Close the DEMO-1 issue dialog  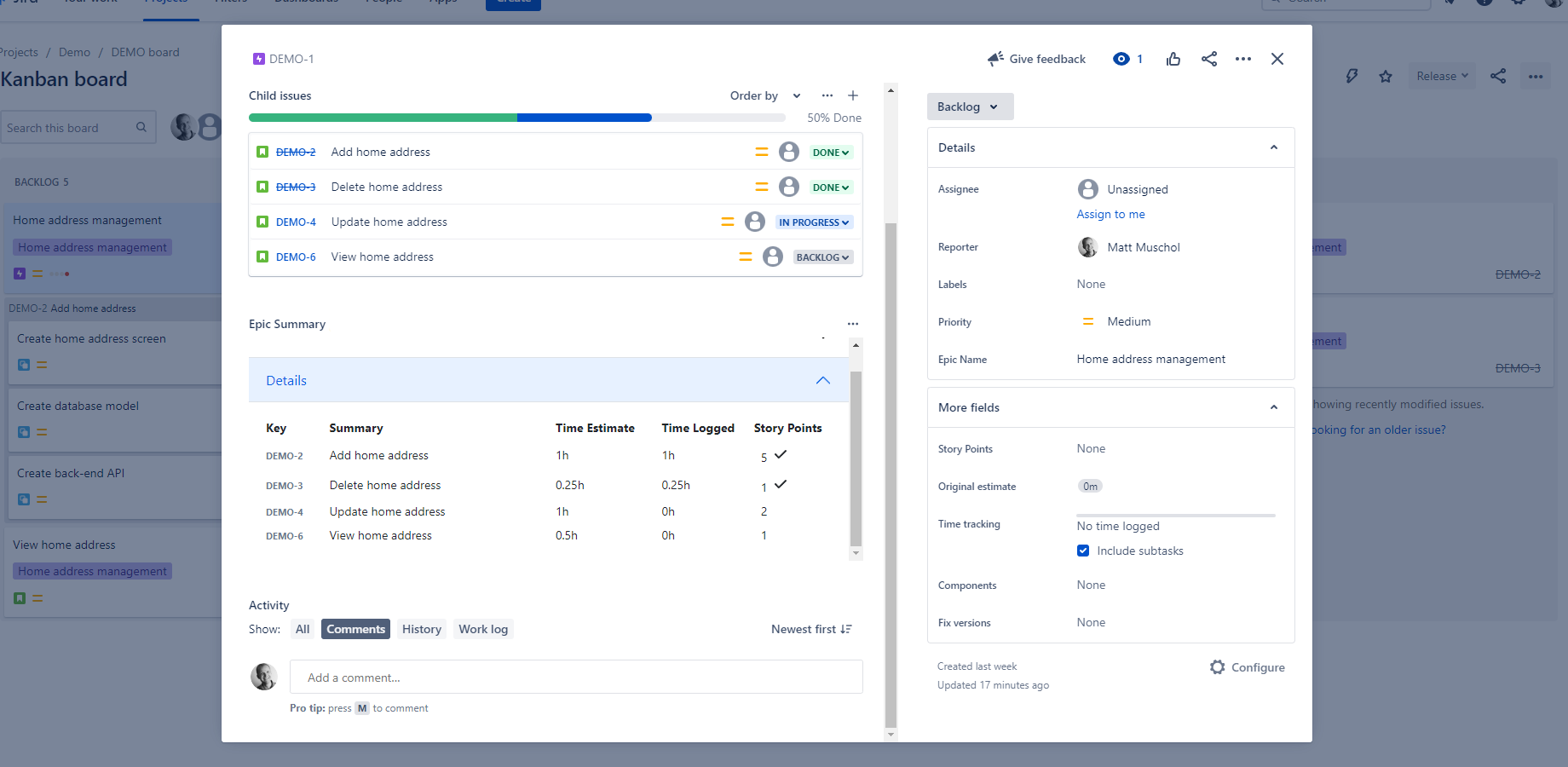coord(1277,59)
